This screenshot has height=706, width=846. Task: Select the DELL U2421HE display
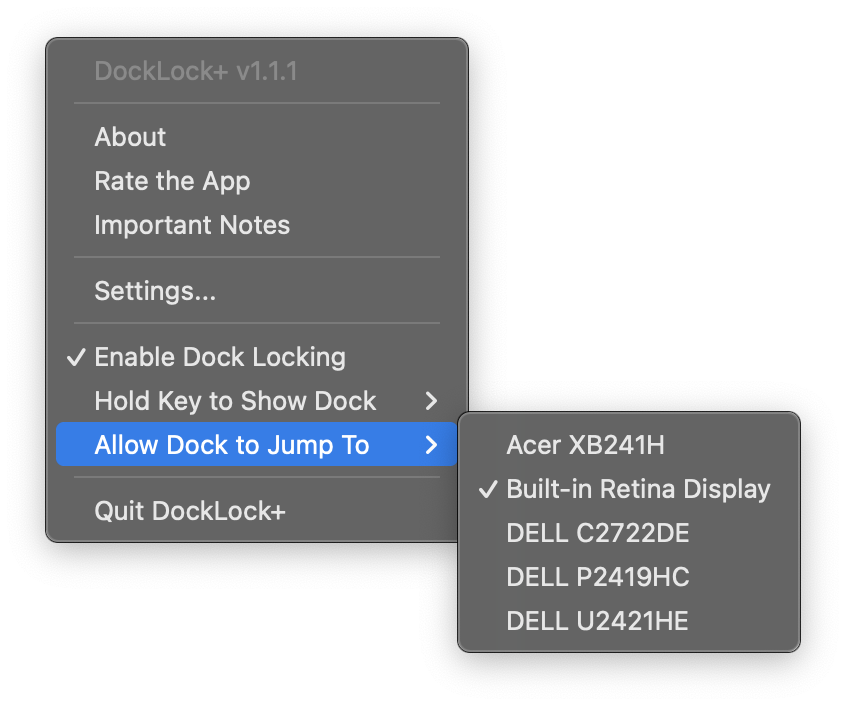pos(595,621)
